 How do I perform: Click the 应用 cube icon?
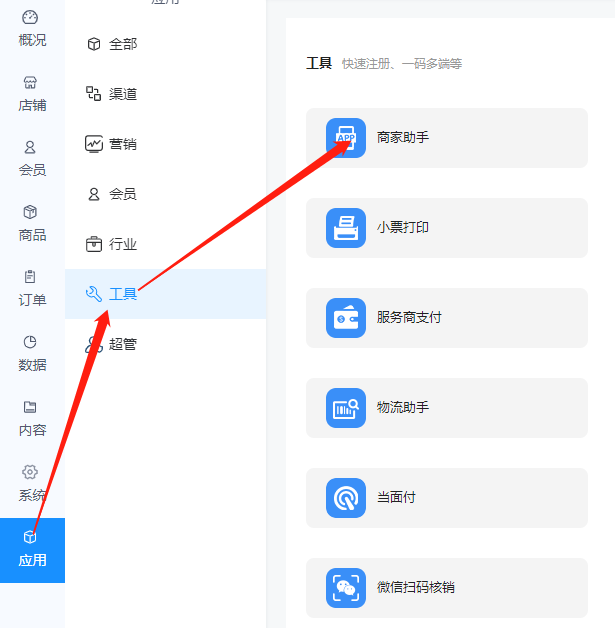(30, 537)
